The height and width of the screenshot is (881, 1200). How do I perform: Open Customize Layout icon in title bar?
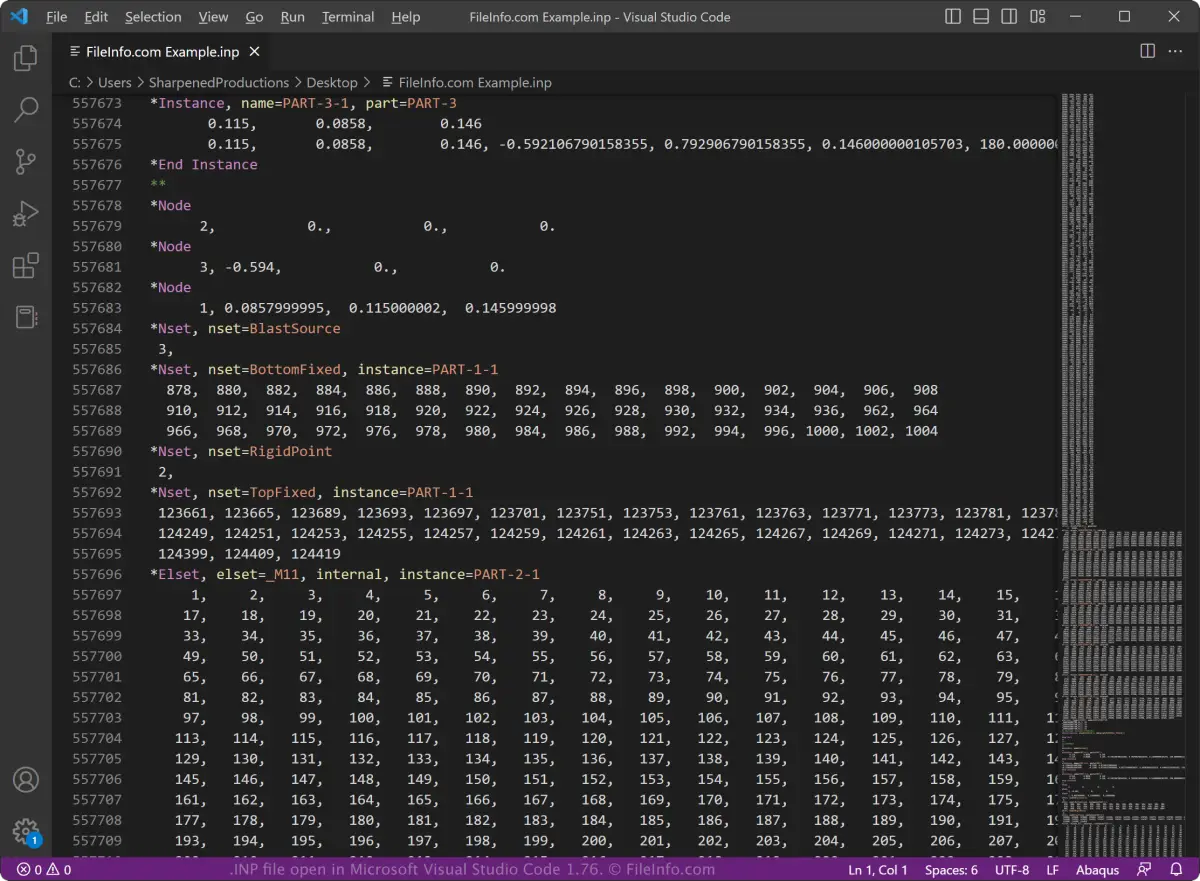[x=1037, y=17]
